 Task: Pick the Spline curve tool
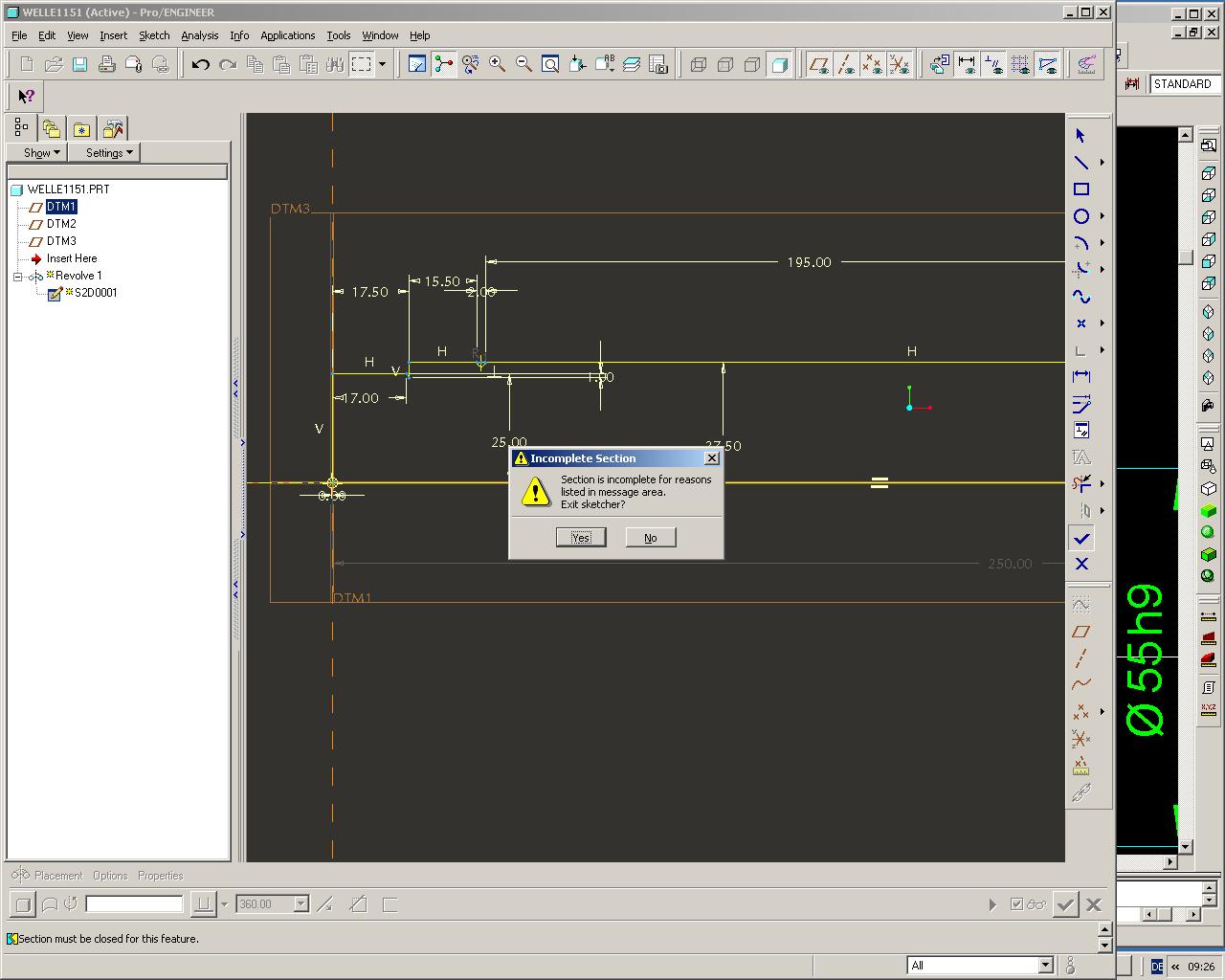pos(1080,297)
